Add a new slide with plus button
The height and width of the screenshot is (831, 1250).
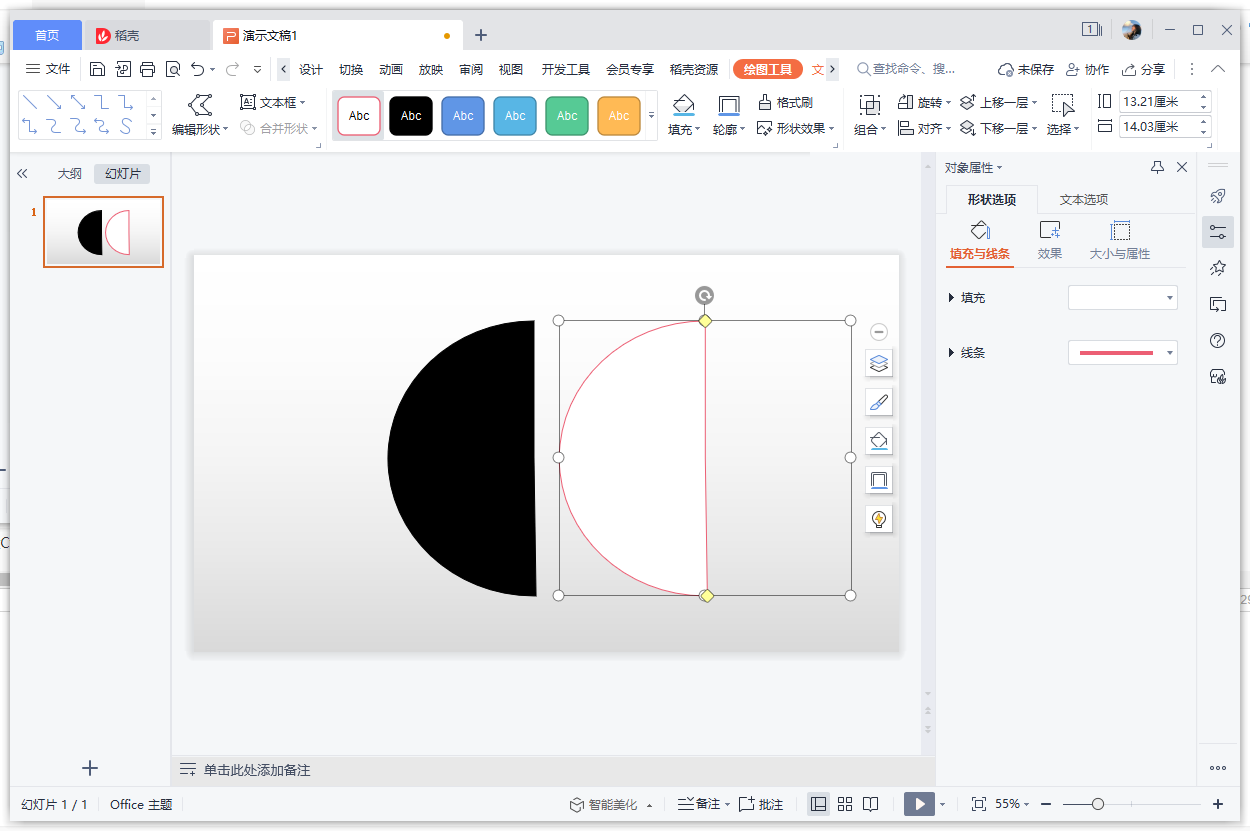click(x=90, y=768)
